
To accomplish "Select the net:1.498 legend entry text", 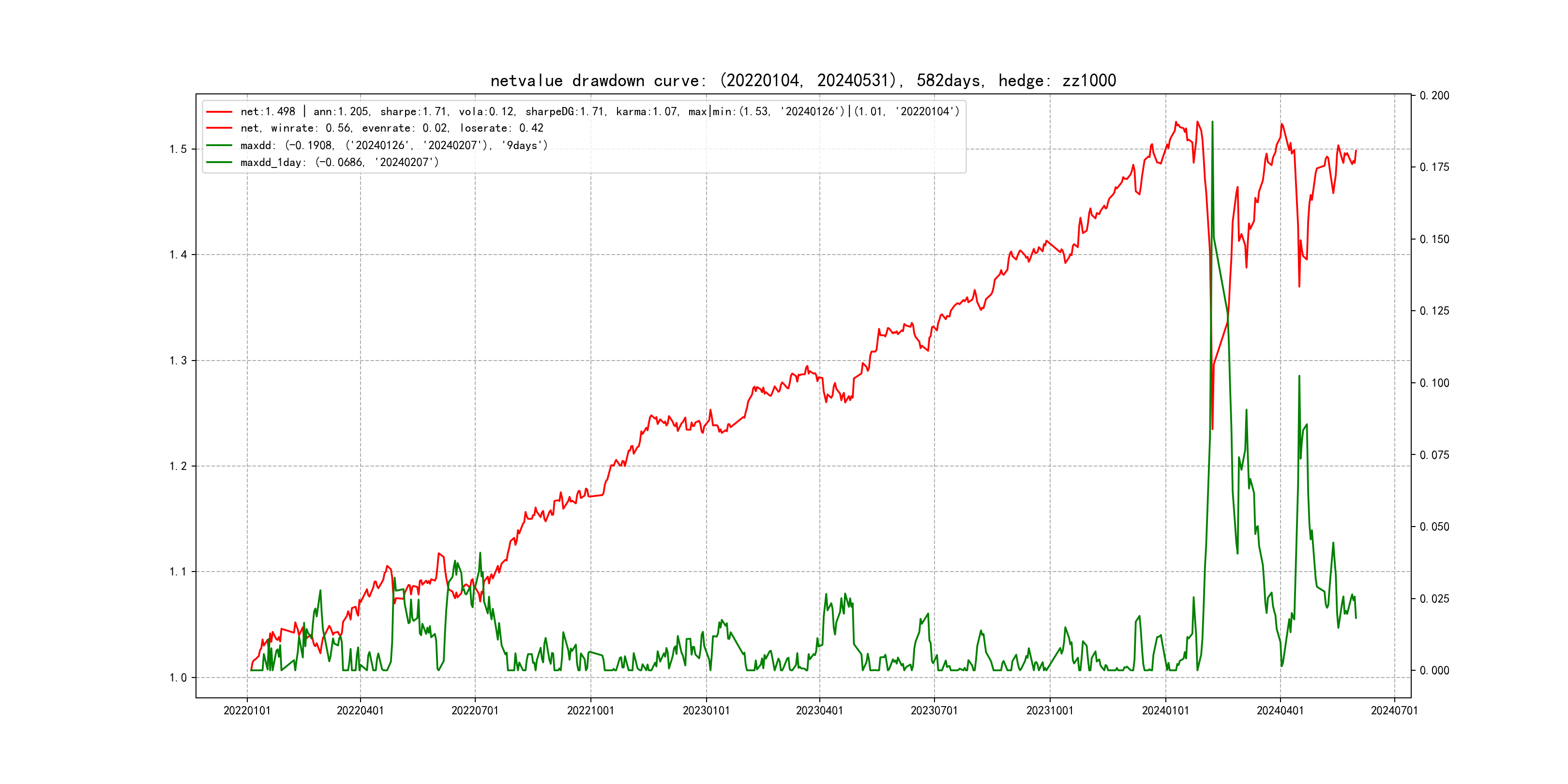I will pos(600,112).
